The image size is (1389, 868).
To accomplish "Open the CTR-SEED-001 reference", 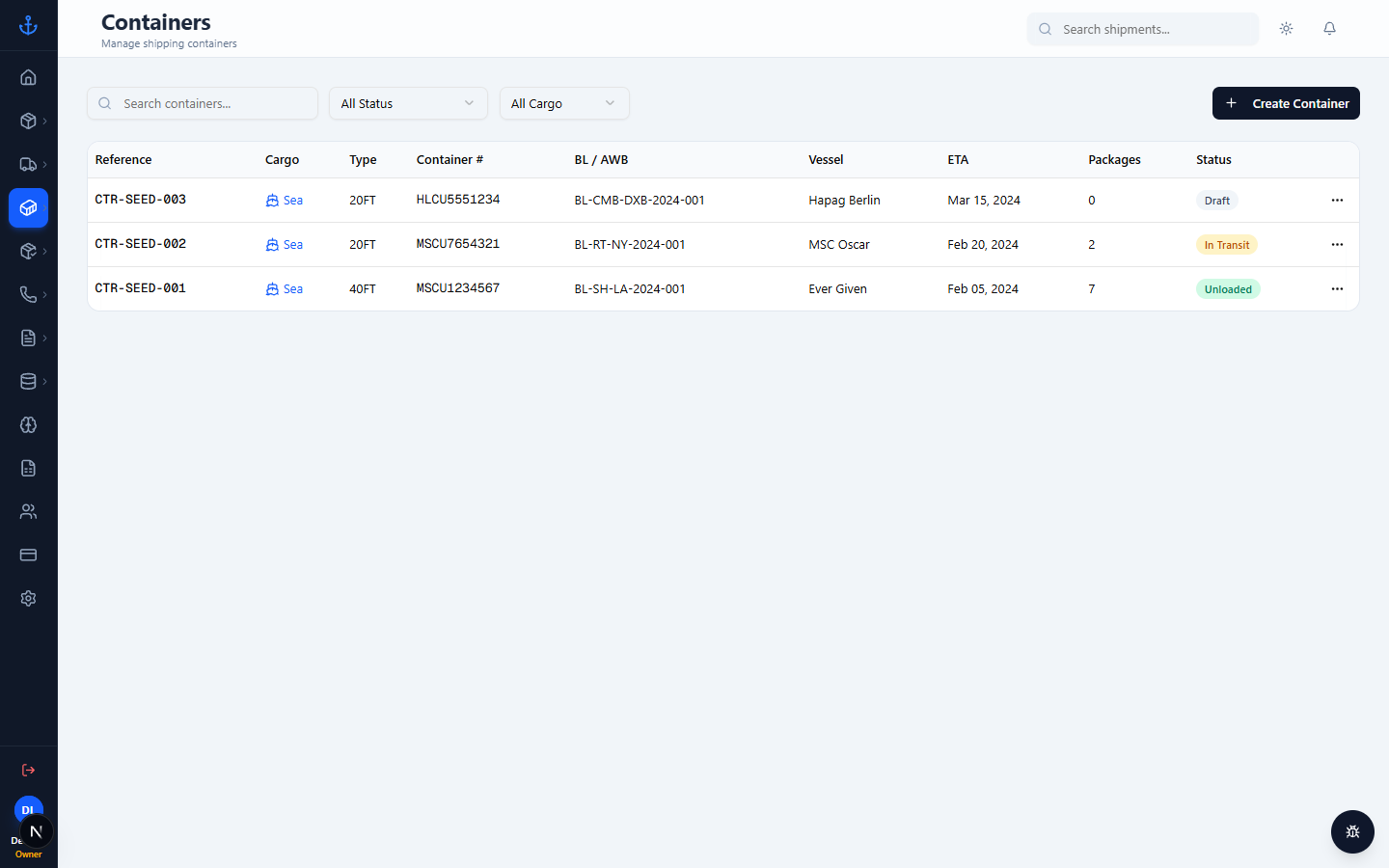I will (x=141, y=288).
